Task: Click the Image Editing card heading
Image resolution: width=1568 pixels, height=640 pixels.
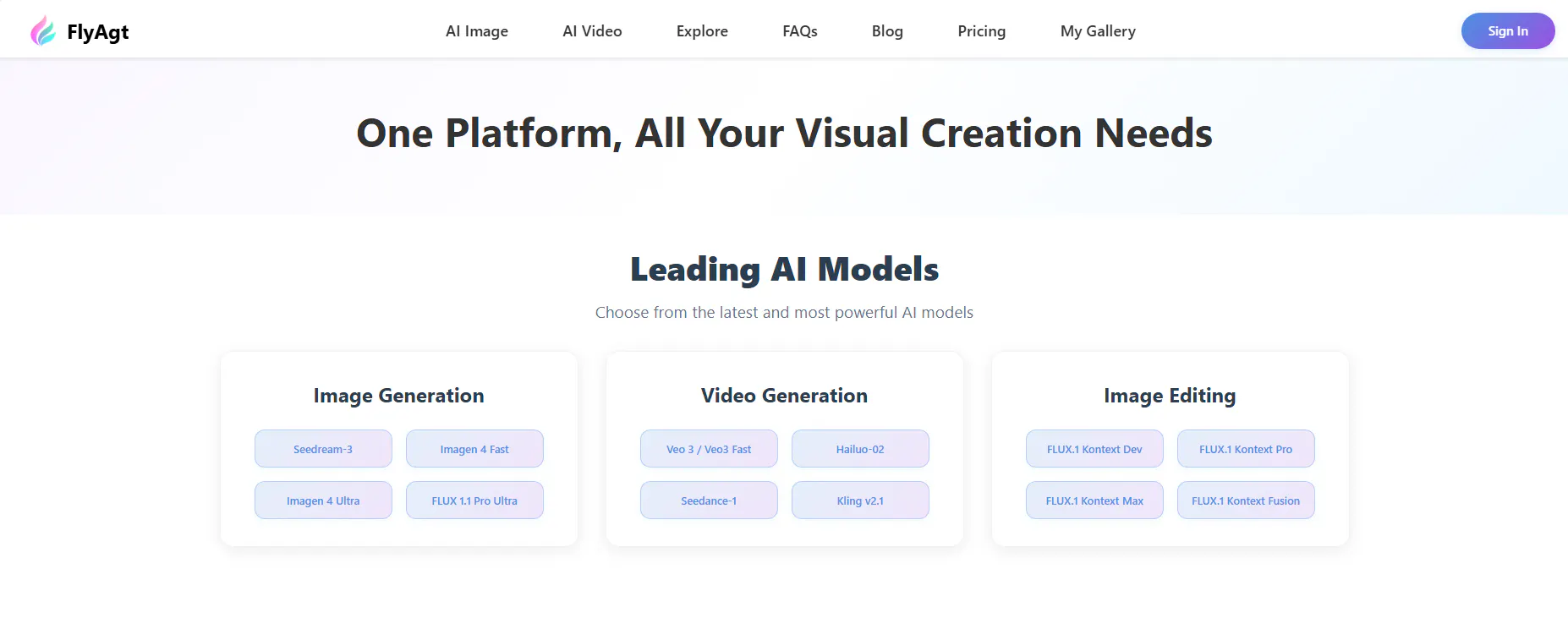Action: [1170, 396]
